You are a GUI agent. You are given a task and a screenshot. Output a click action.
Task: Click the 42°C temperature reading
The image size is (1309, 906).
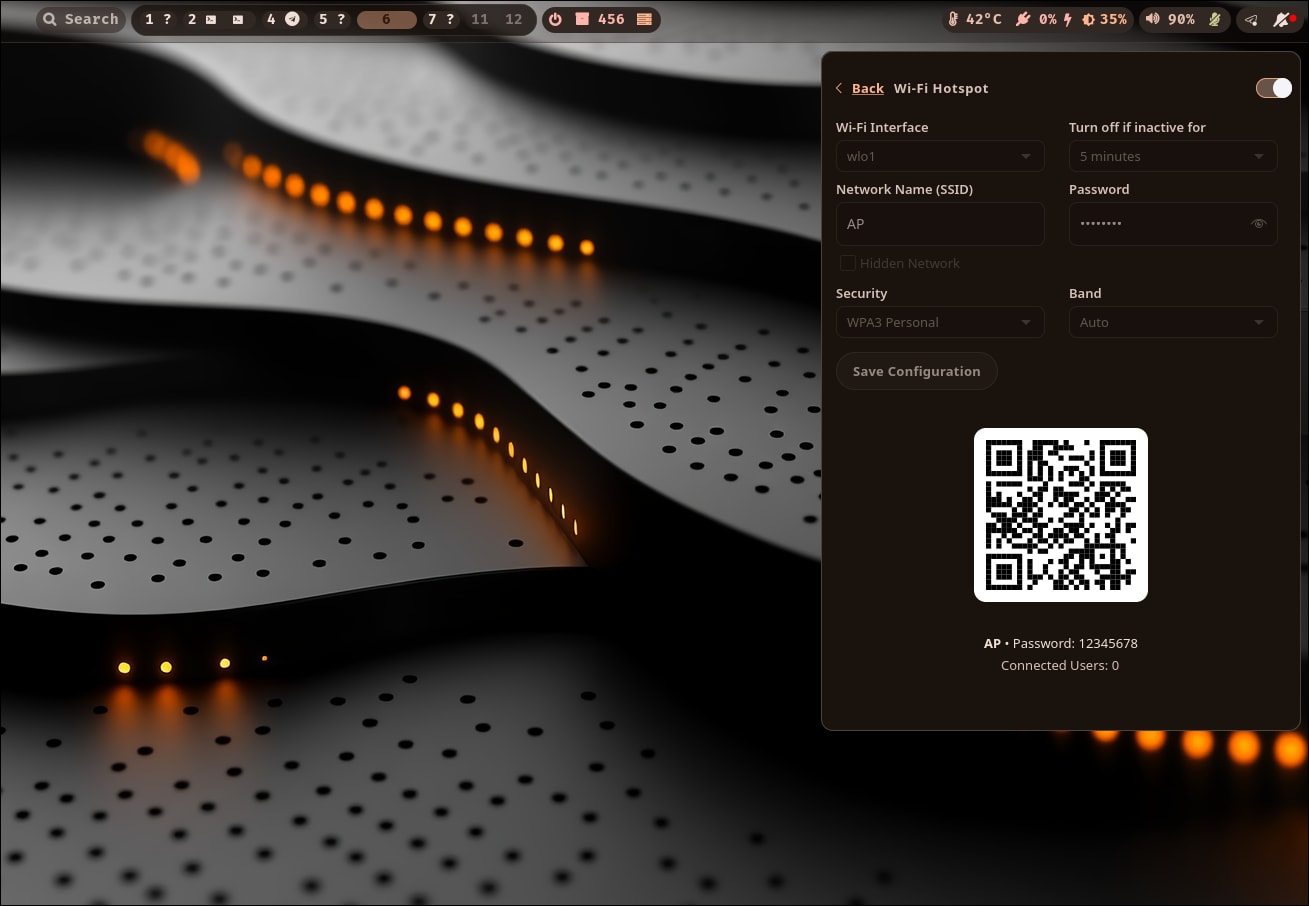[x=984, y=19]
